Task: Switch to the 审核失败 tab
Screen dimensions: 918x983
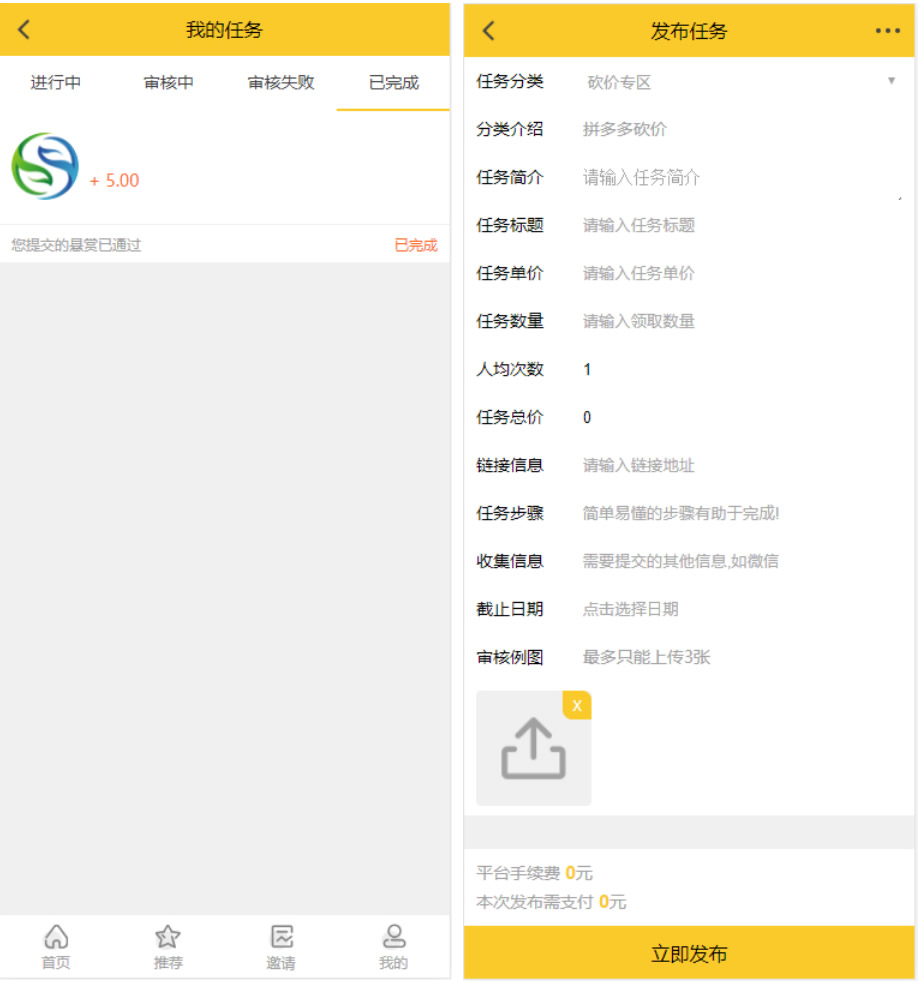Action: (281, 83)
